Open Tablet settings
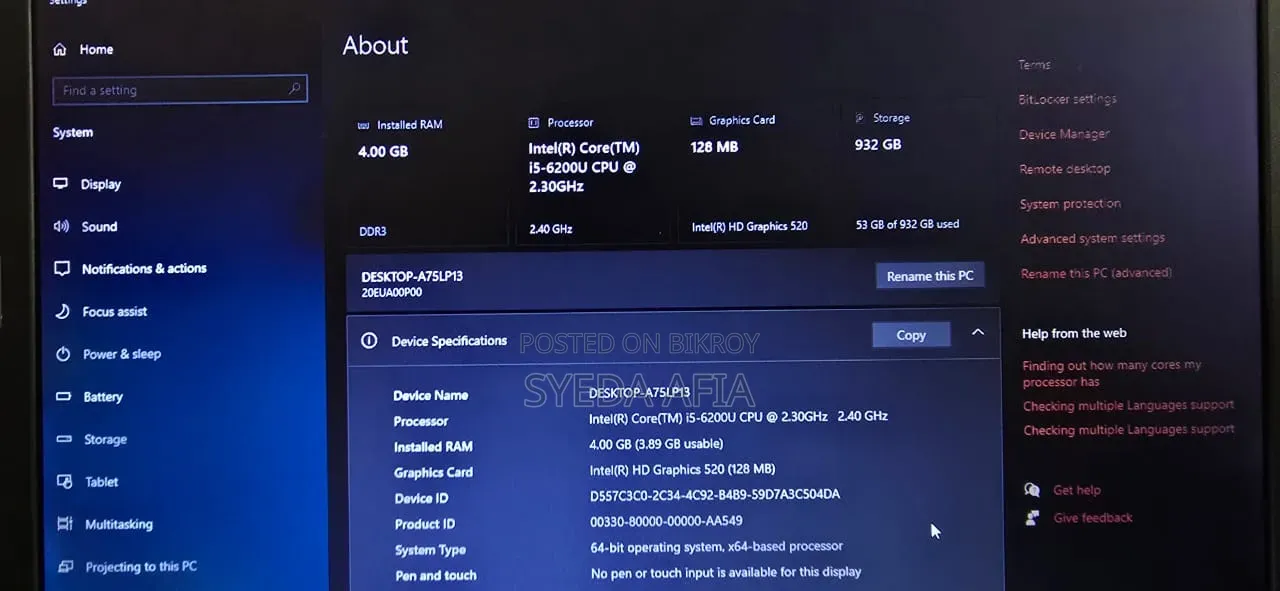 pos(102,482)
